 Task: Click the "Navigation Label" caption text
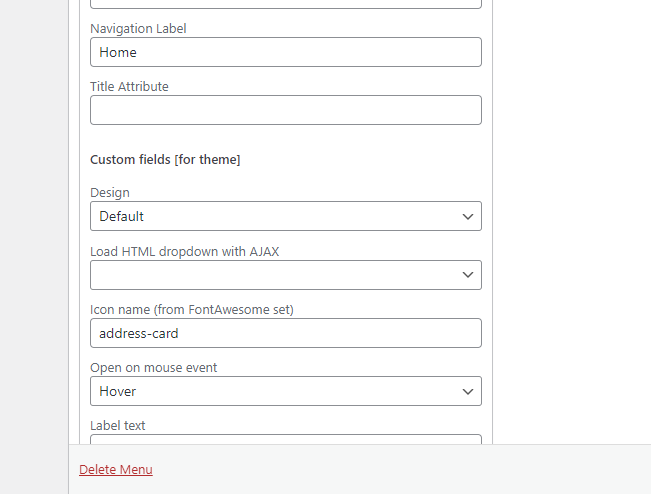(138, 29)
